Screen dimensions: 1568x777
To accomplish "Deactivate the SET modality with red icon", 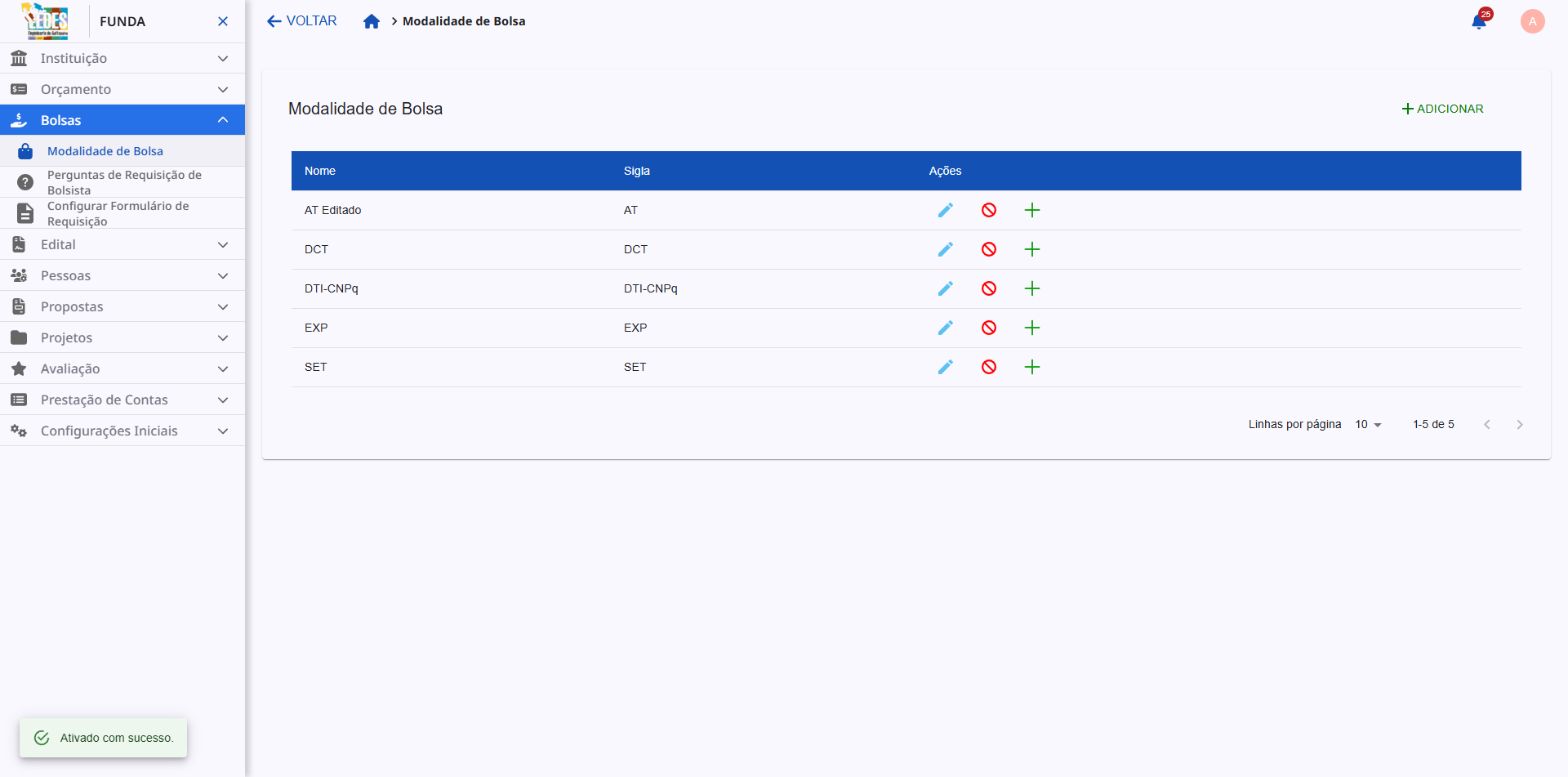I will [x=988, y=367].
